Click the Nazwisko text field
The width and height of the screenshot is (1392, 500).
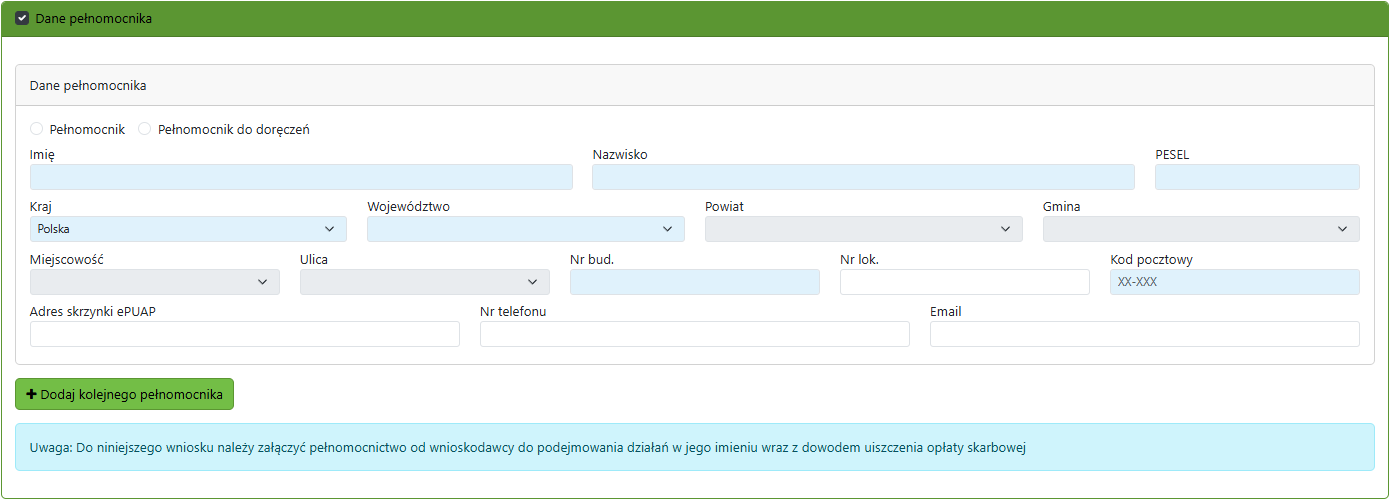tap(863, 177)
